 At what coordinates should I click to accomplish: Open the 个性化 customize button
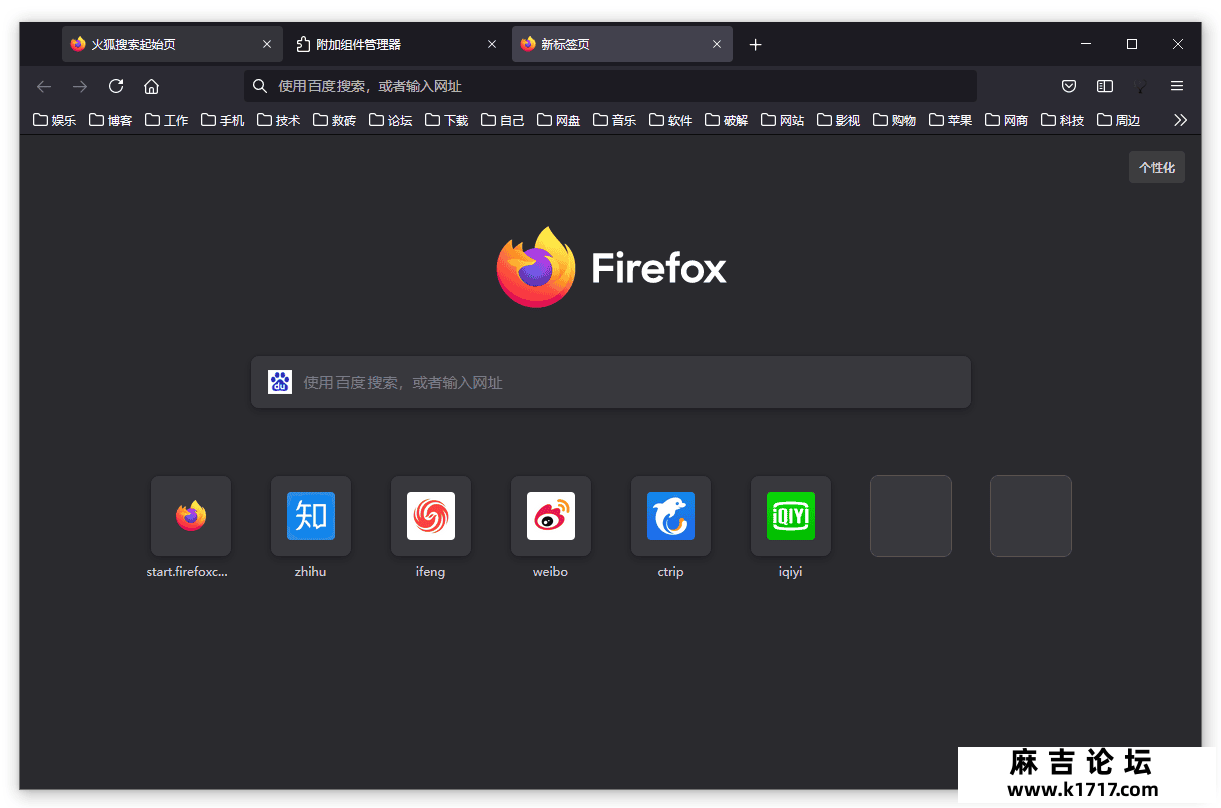pyautogui.click(x=1157, y=168)
